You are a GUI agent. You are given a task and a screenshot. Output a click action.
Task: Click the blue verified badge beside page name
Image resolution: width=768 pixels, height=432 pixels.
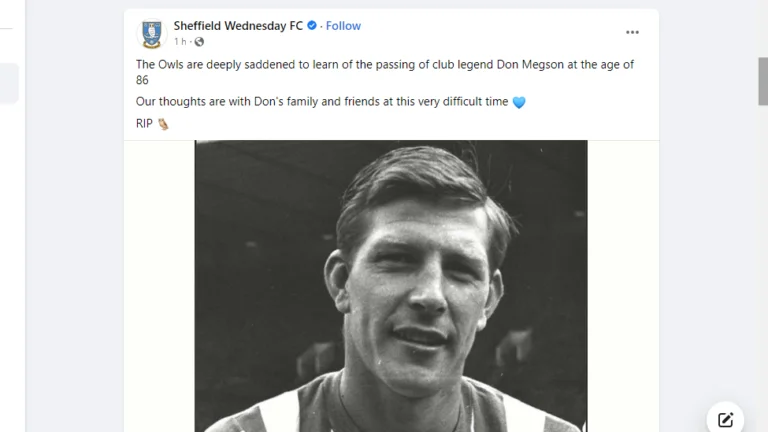(312, 26)
